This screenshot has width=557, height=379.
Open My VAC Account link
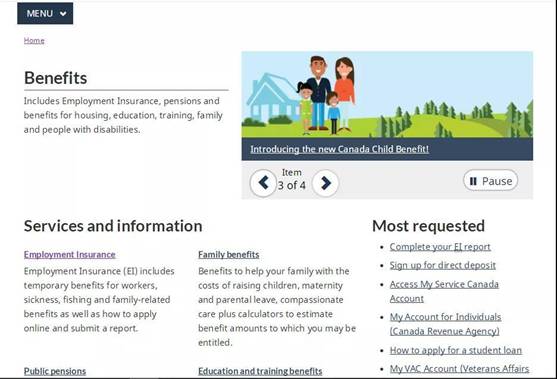[459, 369]
